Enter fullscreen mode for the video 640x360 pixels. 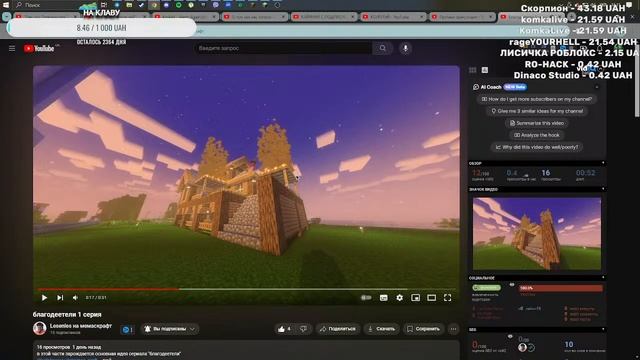tap(448, 298)
